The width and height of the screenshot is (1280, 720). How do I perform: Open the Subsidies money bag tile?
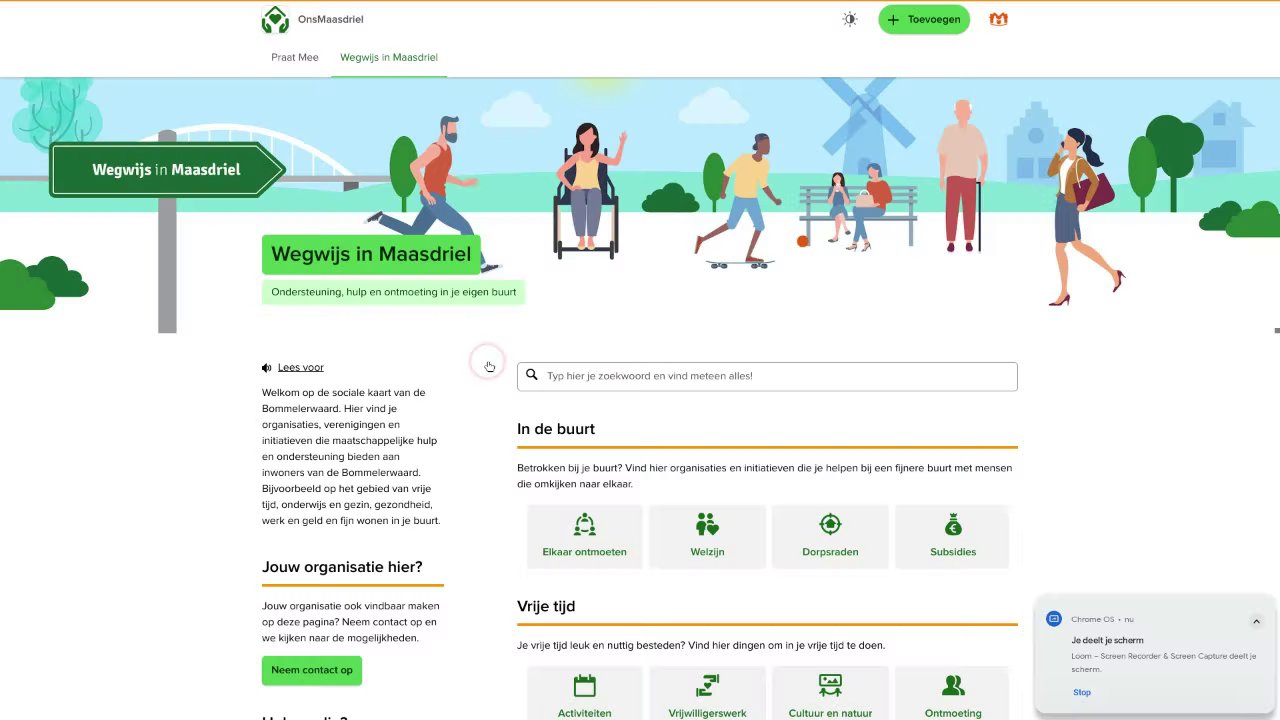(953, 536)
